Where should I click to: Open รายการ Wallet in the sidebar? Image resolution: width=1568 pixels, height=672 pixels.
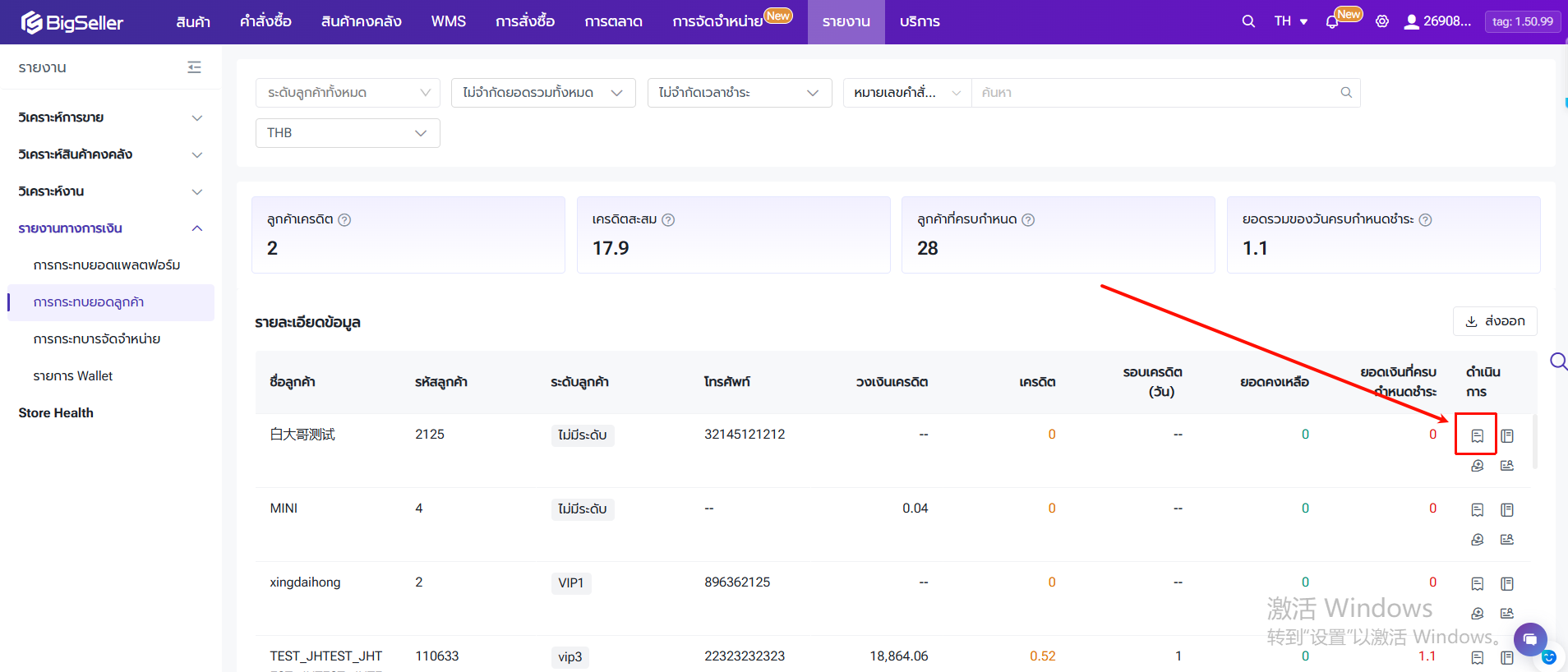tap(73, 376)
